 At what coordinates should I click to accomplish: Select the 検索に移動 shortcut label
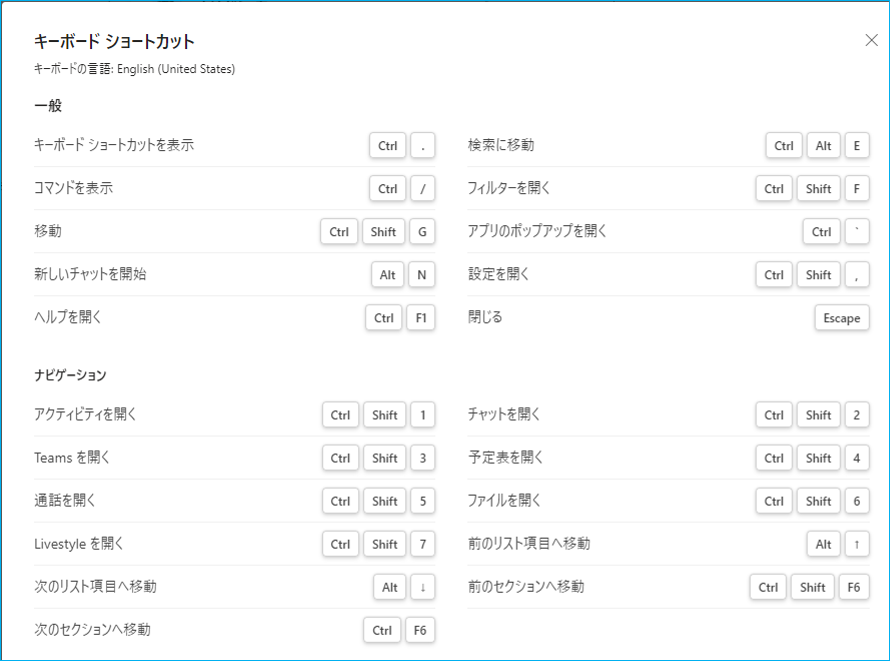coord(501,145)
